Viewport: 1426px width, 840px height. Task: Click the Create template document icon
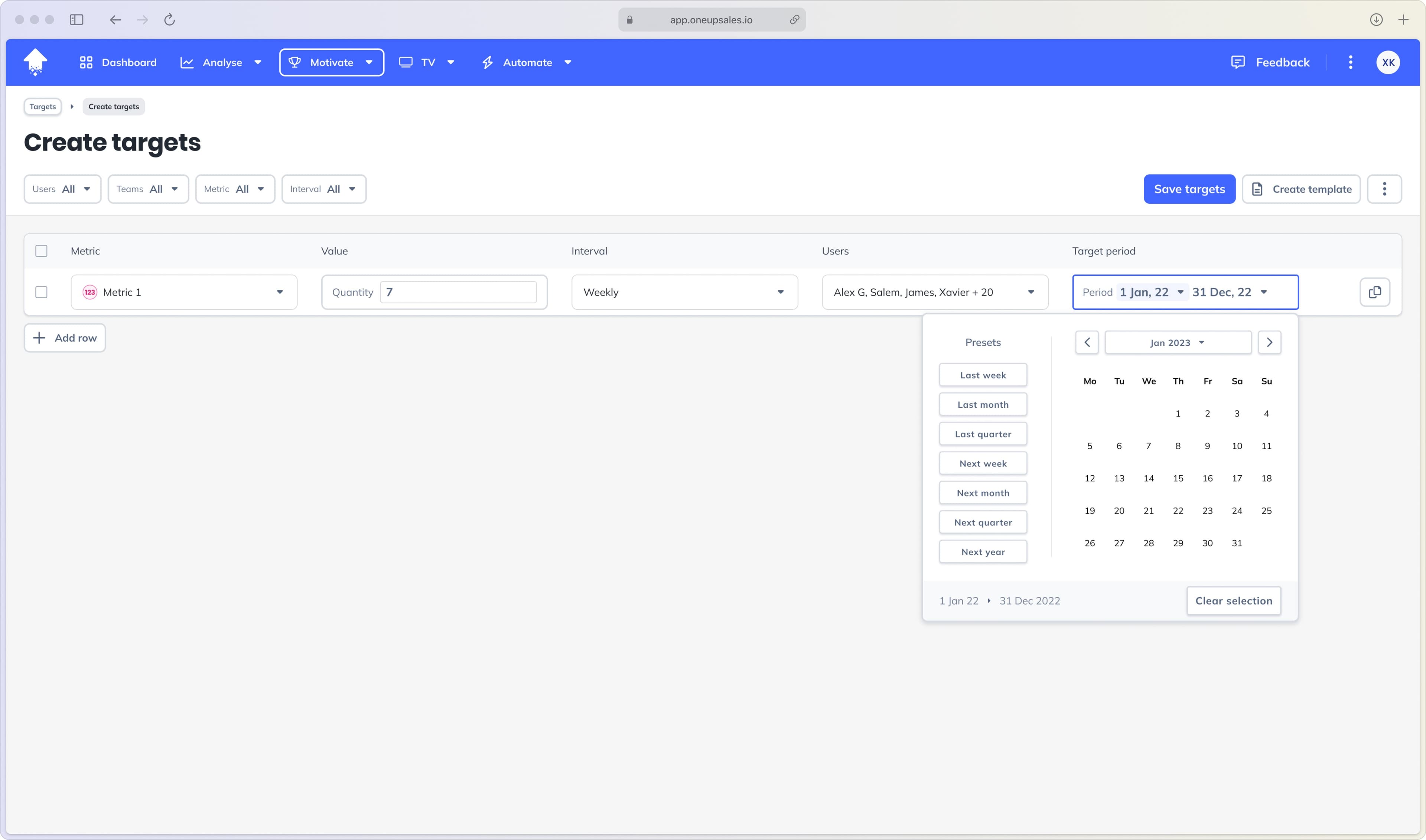point(1257,189)
